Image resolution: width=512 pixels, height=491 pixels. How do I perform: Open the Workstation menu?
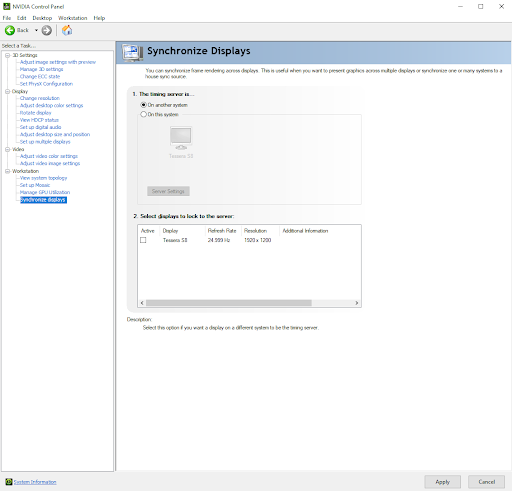coord(73,18)
